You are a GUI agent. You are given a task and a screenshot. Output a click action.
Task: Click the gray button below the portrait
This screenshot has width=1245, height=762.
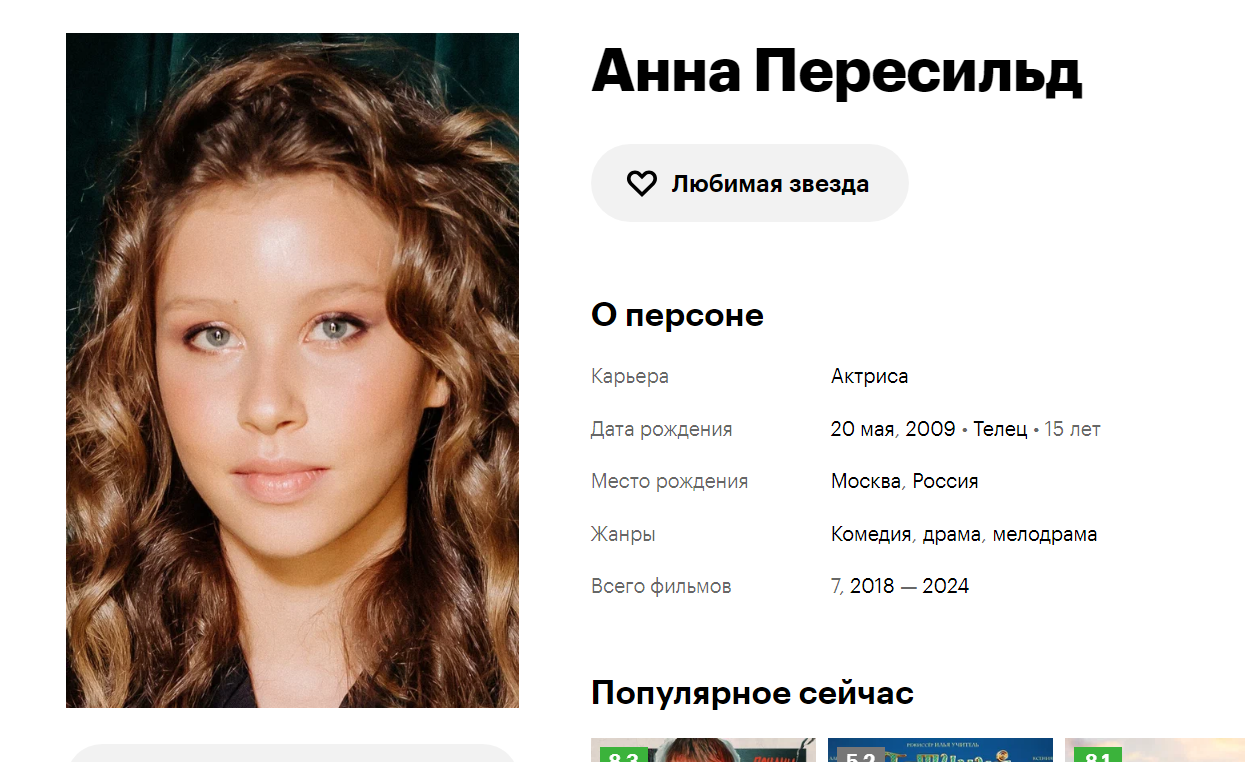(292, 753)
